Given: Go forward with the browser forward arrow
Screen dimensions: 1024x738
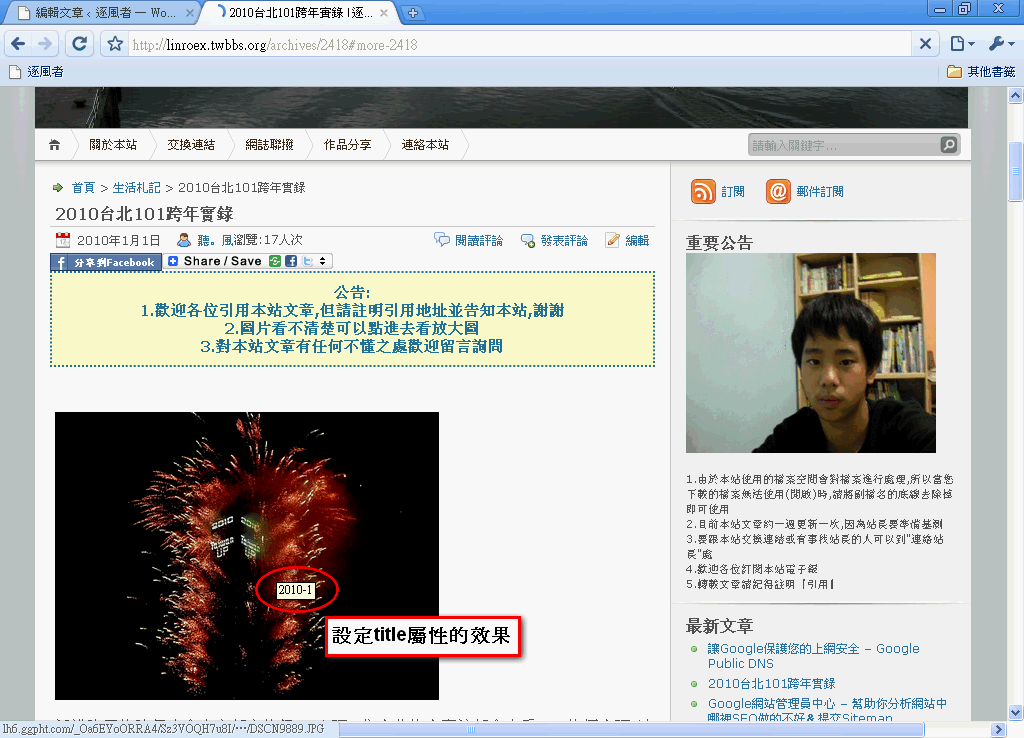Looking at the screenshot, I should tap(44, 44).
